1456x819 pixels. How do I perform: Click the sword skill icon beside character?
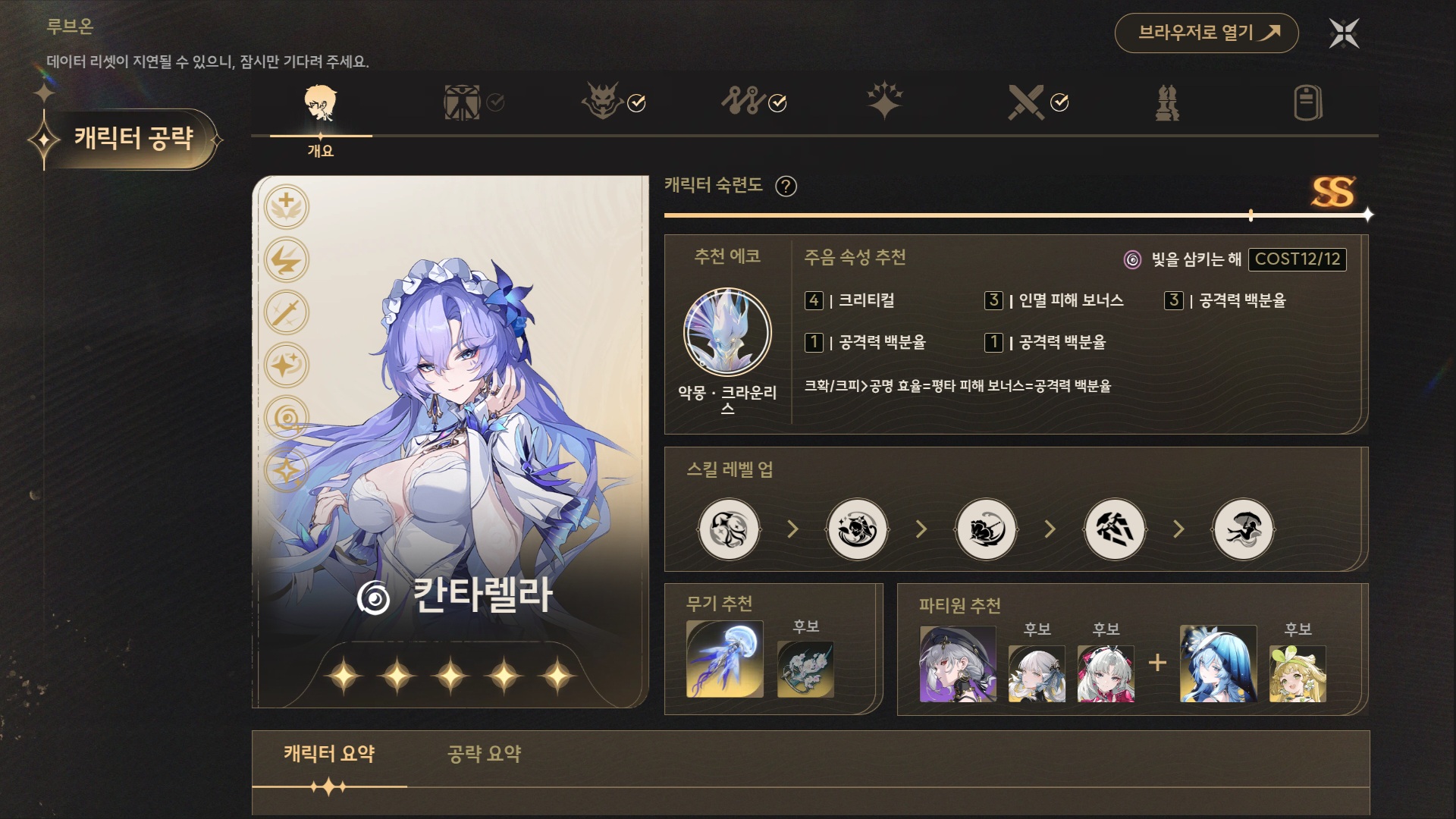pos(287,312)
